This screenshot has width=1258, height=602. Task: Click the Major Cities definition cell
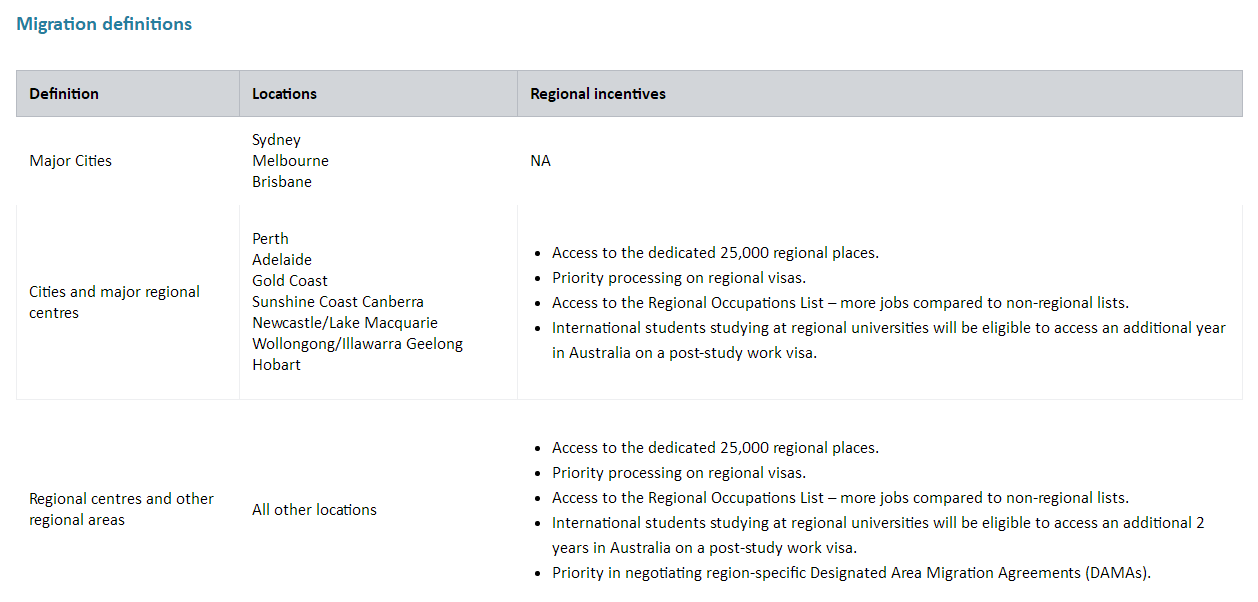click(x=70, y=161)
